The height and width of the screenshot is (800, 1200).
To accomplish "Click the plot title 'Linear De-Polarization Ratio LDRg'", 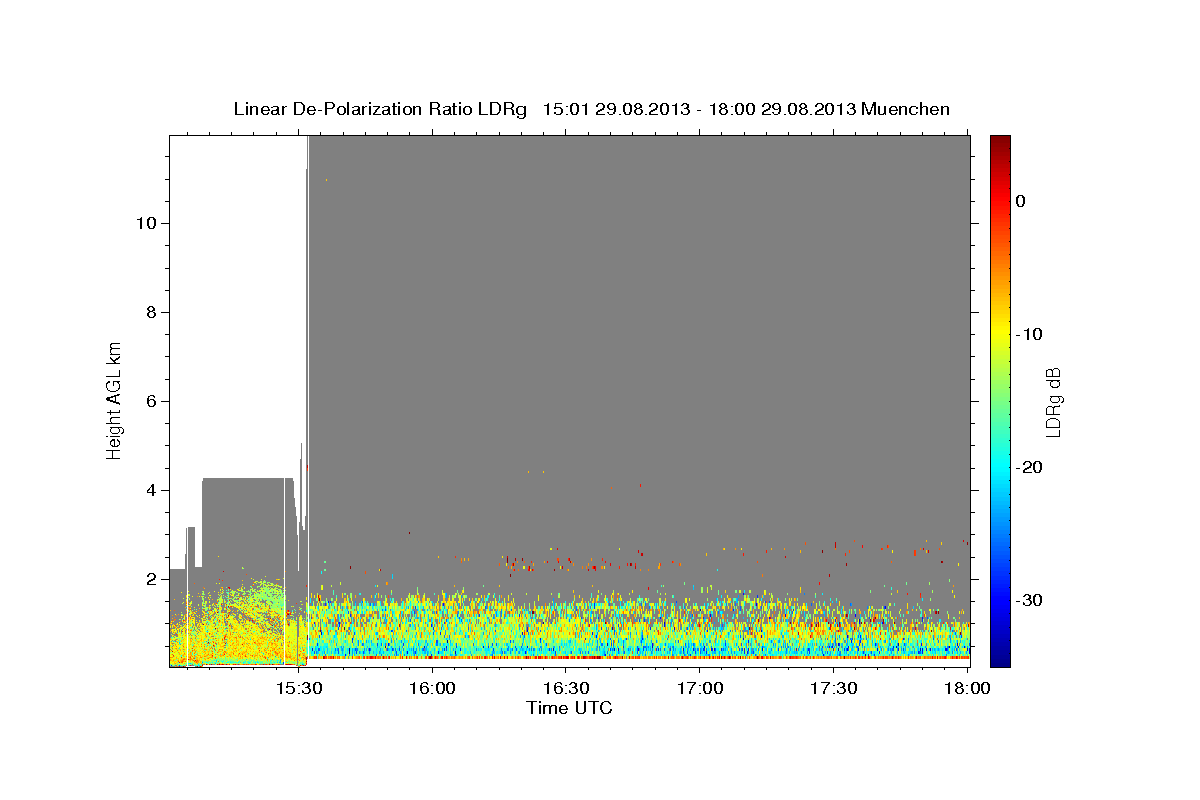I will [x=380, y=109].
